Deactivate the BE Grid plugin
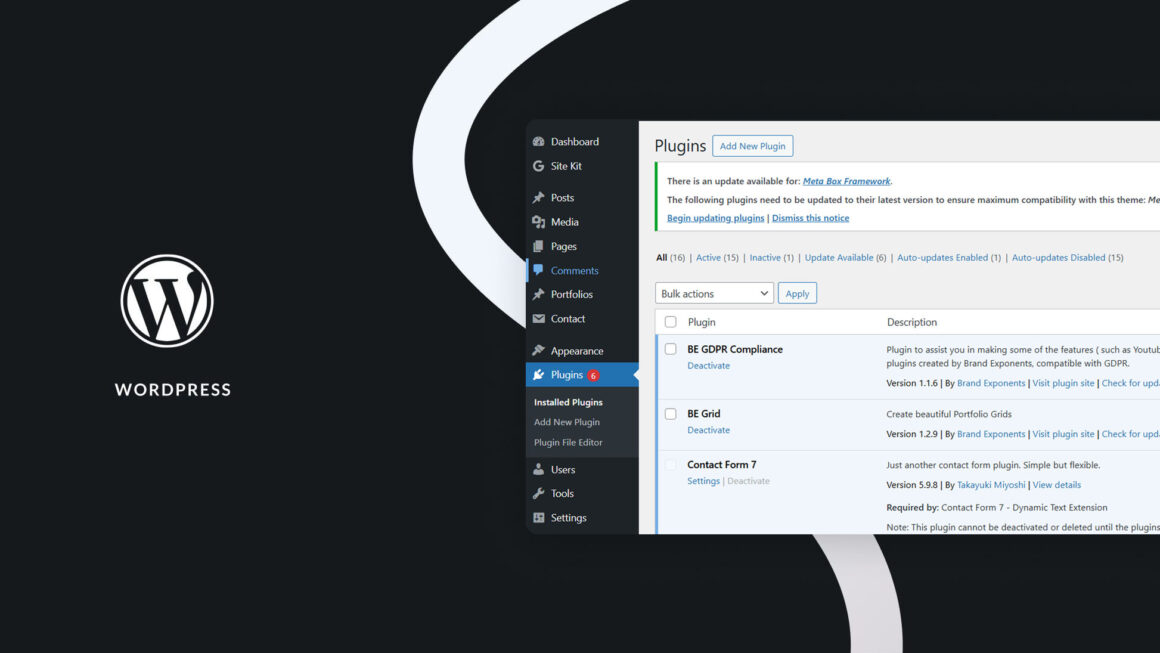 click(708, 430)
